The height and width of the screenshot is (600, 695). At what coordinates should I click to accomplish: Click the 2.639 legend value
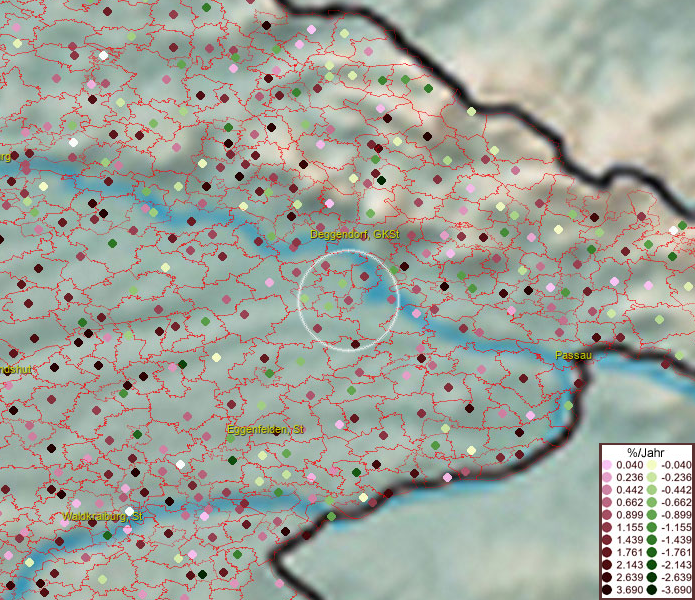(629, 577)
